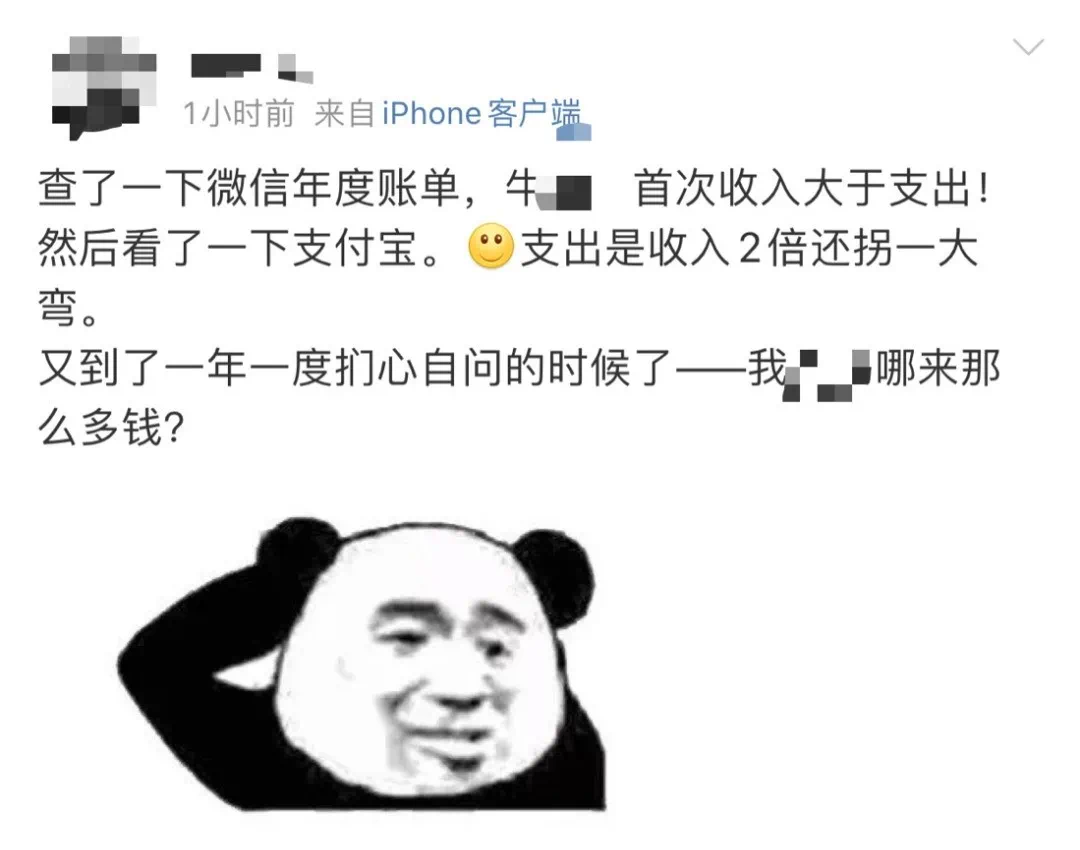
Task: Open the blurred poster avatar
Action: (x=103, y=87)
